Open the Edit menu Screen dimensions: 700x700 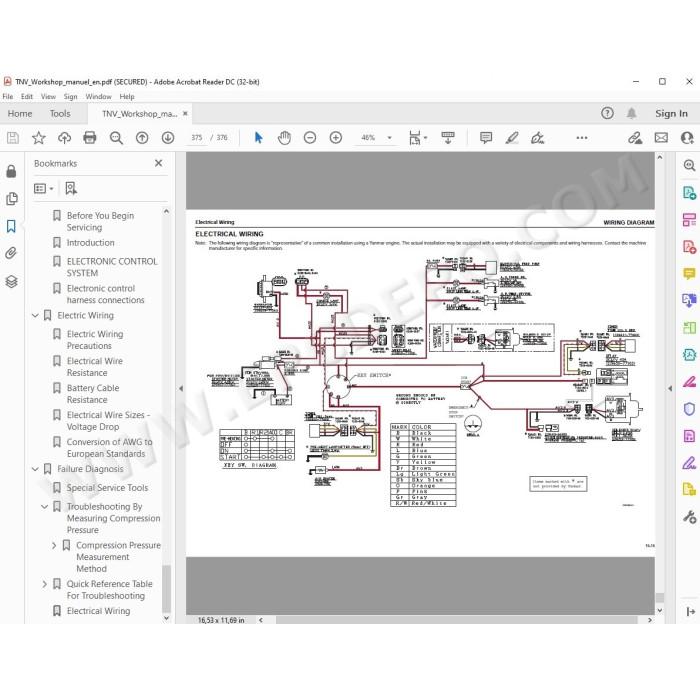[x=27, y=96]
